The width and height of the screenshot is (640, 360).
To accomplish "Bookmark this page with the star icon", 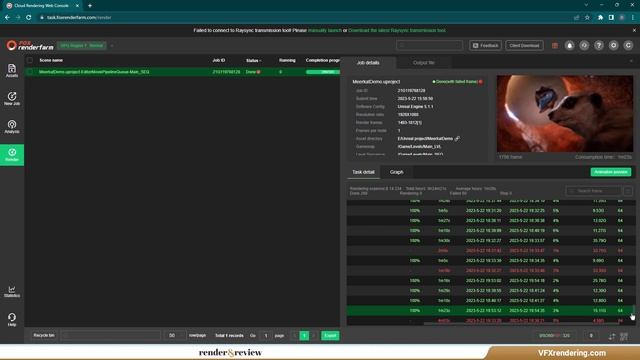I will click(x=587, y=18).
